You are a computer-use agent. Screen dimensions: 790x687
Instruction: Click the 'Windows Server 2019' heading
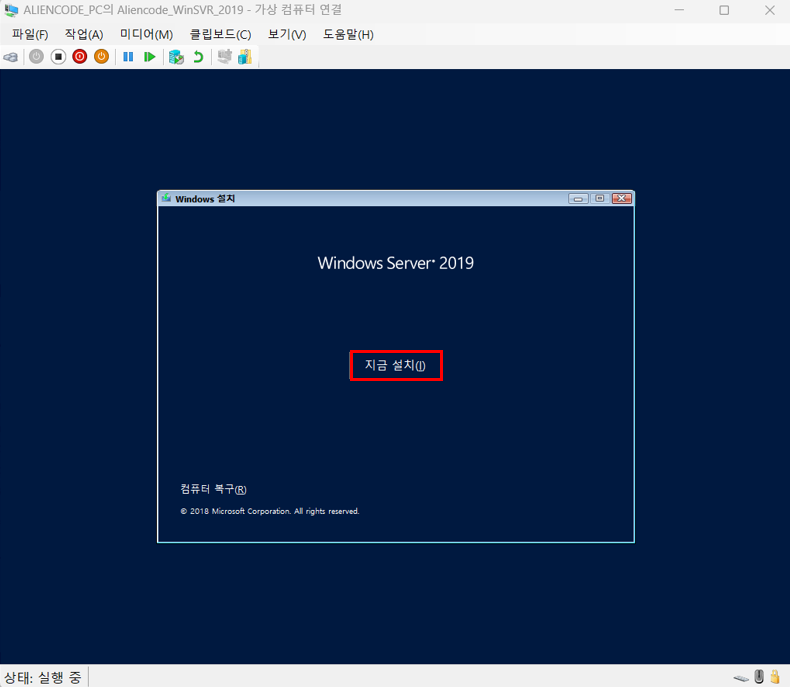point(396,263)
